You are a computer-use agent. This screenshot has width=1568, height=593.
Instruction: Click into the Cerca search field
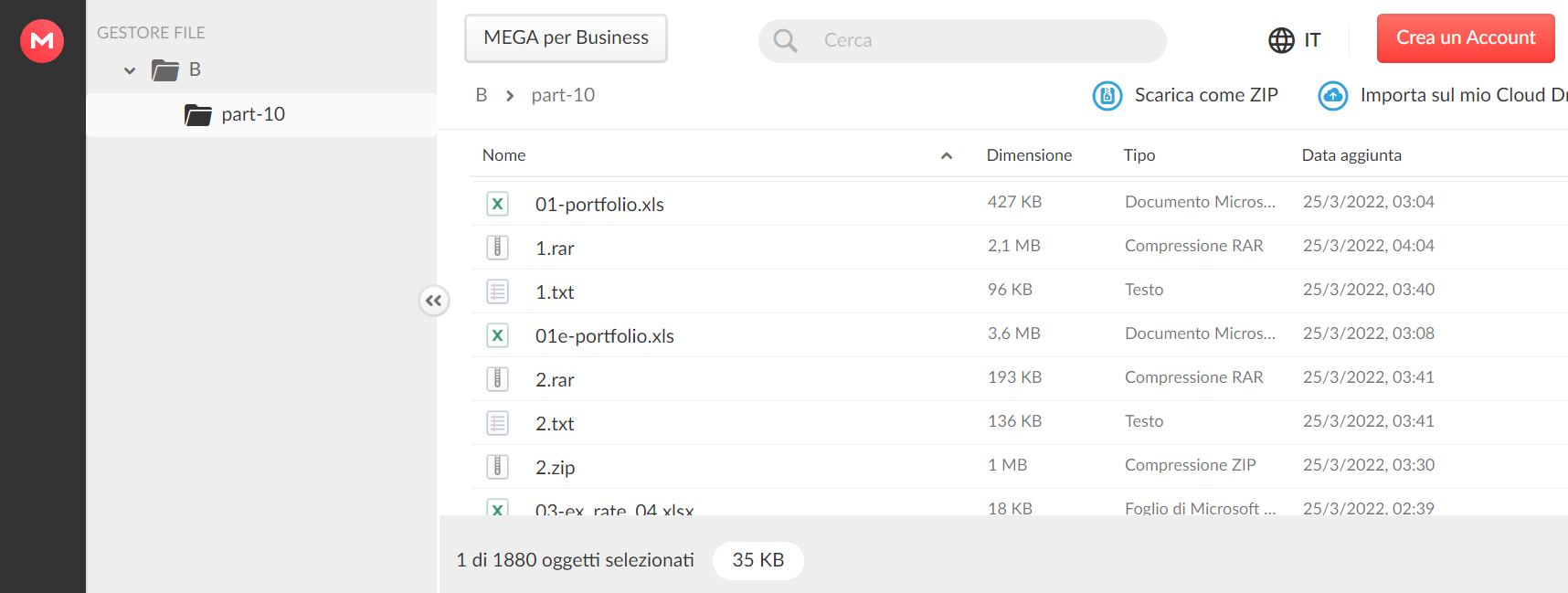978,40
